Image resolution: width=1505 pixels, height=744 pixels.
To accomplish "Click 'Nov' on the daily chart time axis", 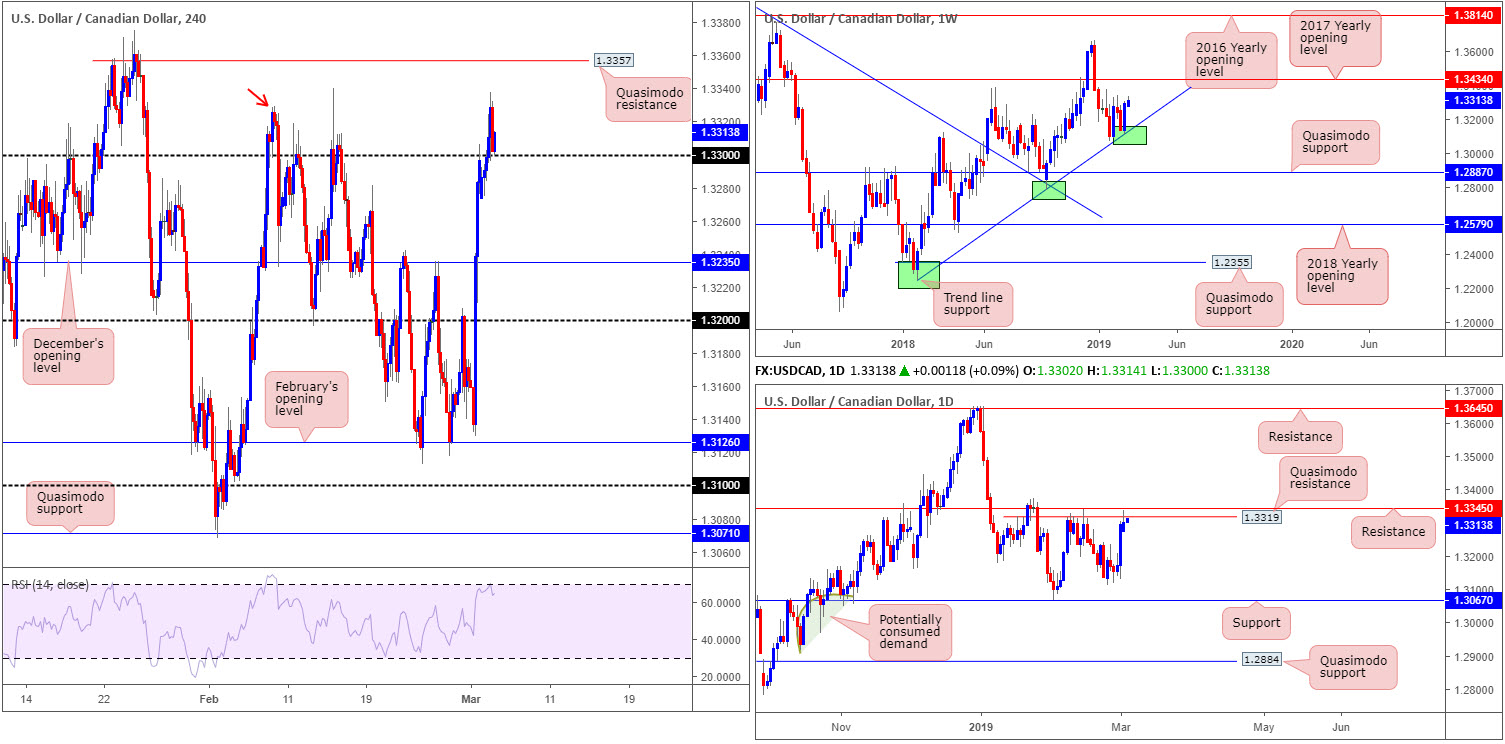I will tap(841, 726).
